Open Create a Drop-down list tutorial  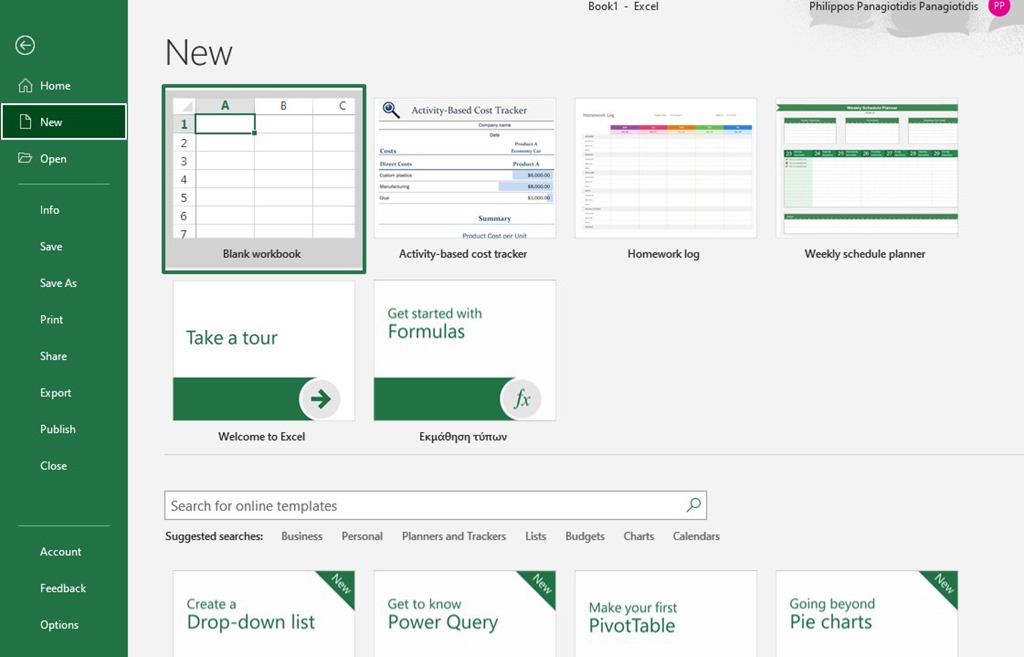tap(264, 613)
